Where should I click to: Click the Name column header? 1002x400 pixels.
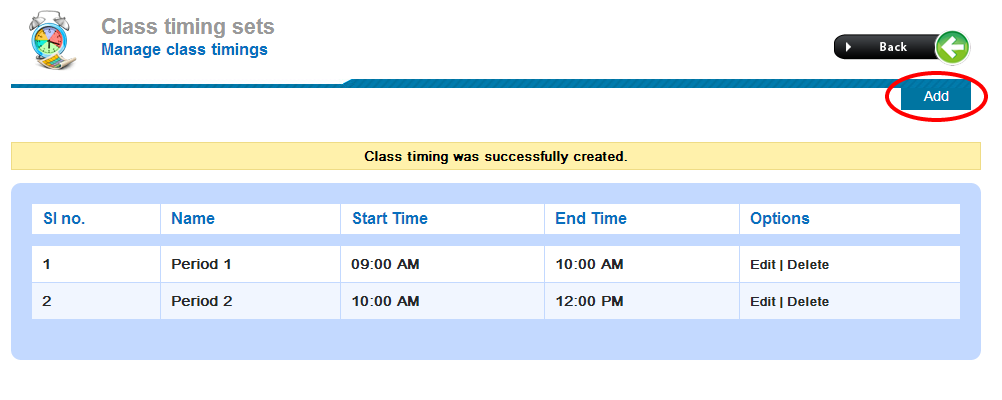pyautogui.click(x=193, y=219)
